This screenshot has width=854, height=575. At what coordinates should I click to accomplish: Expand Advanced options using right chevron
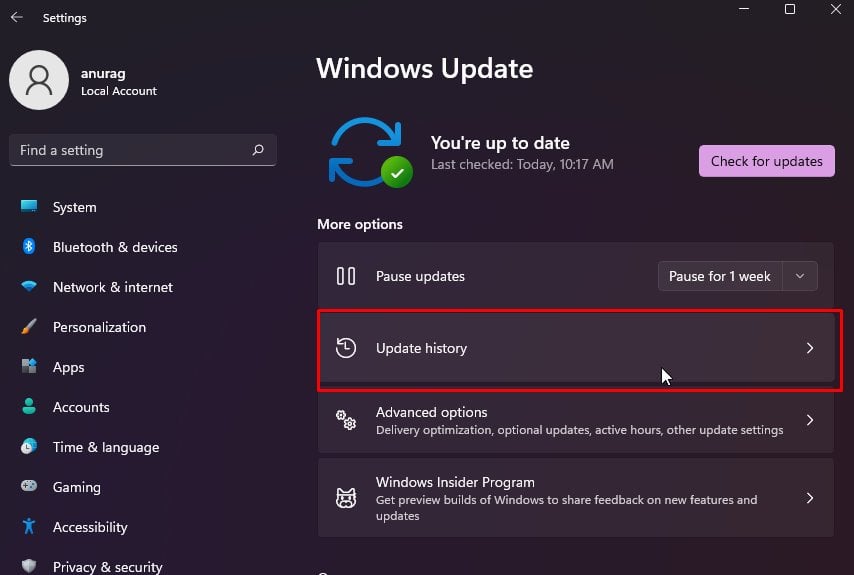[810, 420]
